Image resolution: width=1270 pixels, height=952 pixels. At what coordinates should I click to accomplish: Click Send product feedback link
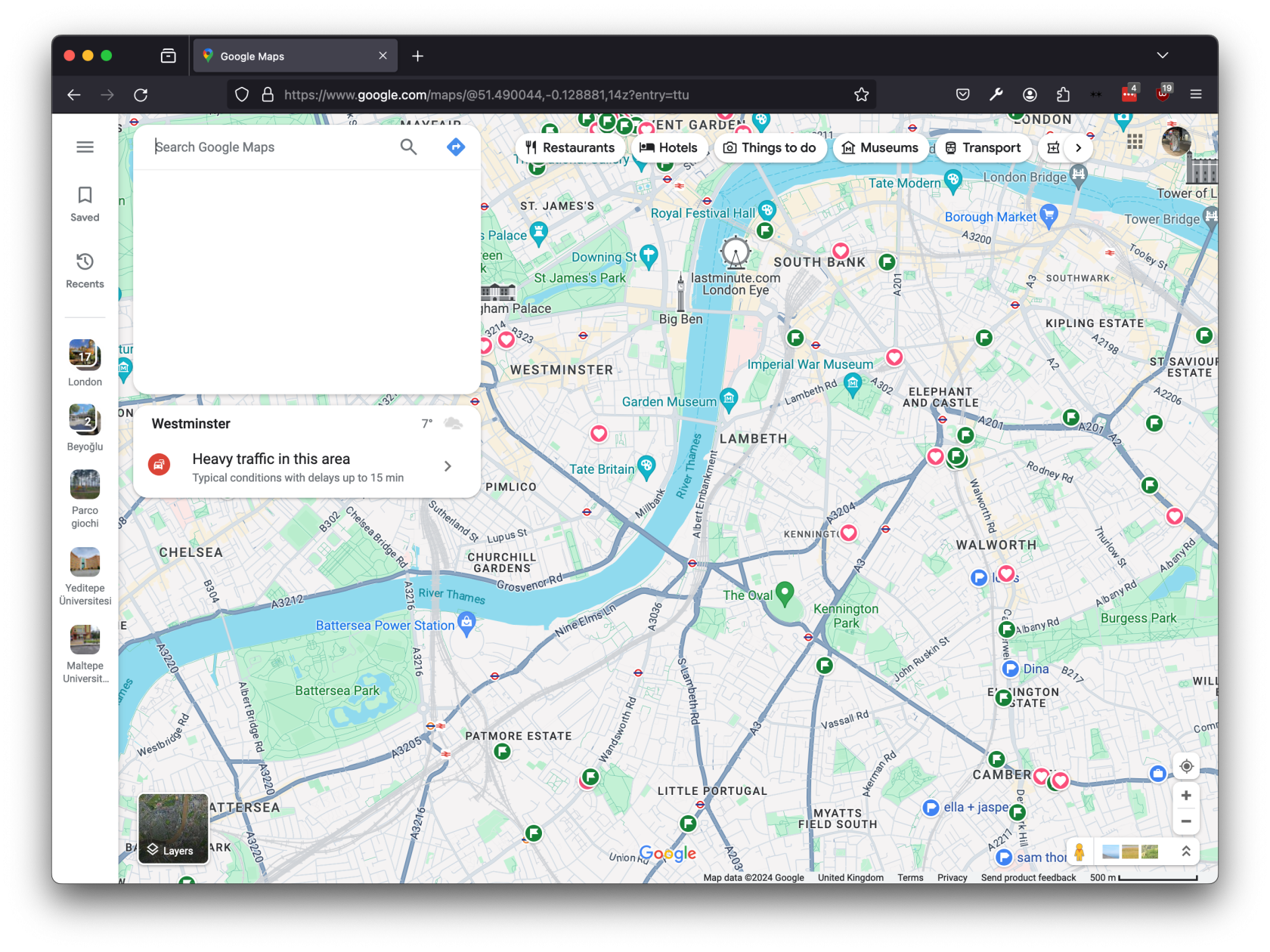(1028, 877)
